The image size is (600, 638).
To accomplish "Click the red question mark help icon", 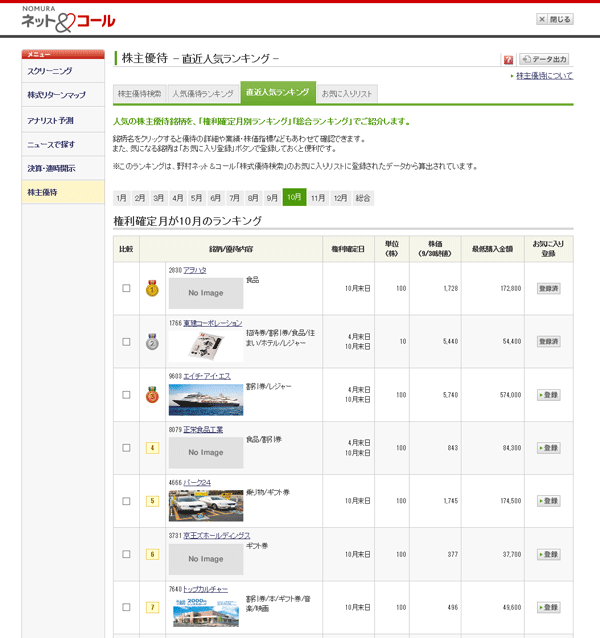I will 508,60.
